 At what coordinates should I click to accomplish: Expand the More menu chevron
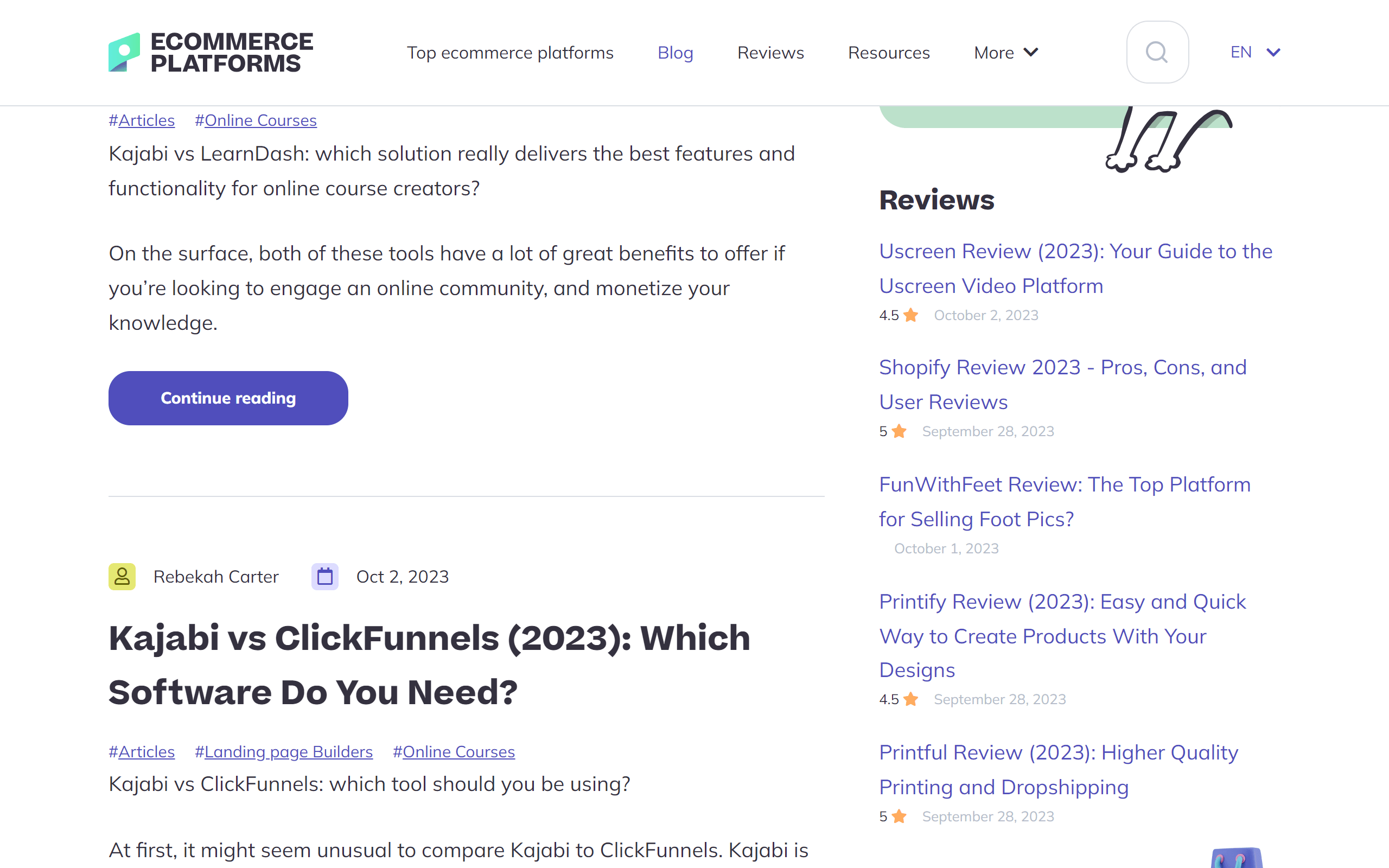click(x=1031, y=52)
